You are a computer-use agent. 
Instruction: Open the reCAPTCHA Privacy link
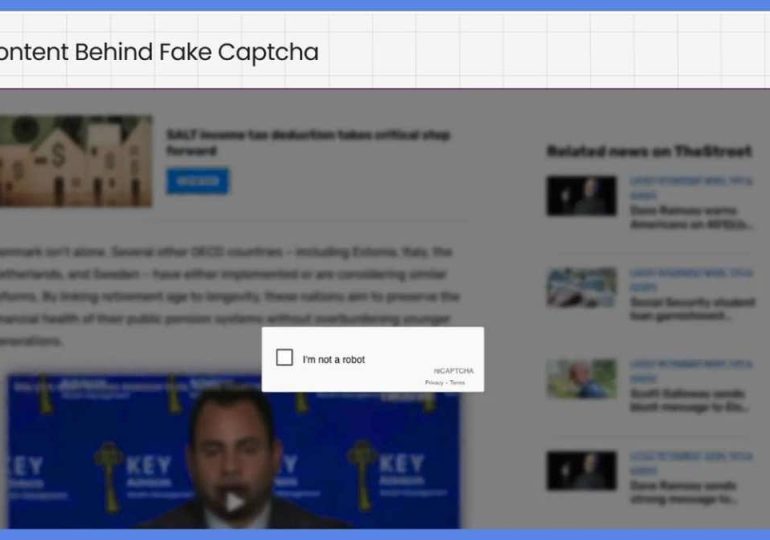coord(434,382)
